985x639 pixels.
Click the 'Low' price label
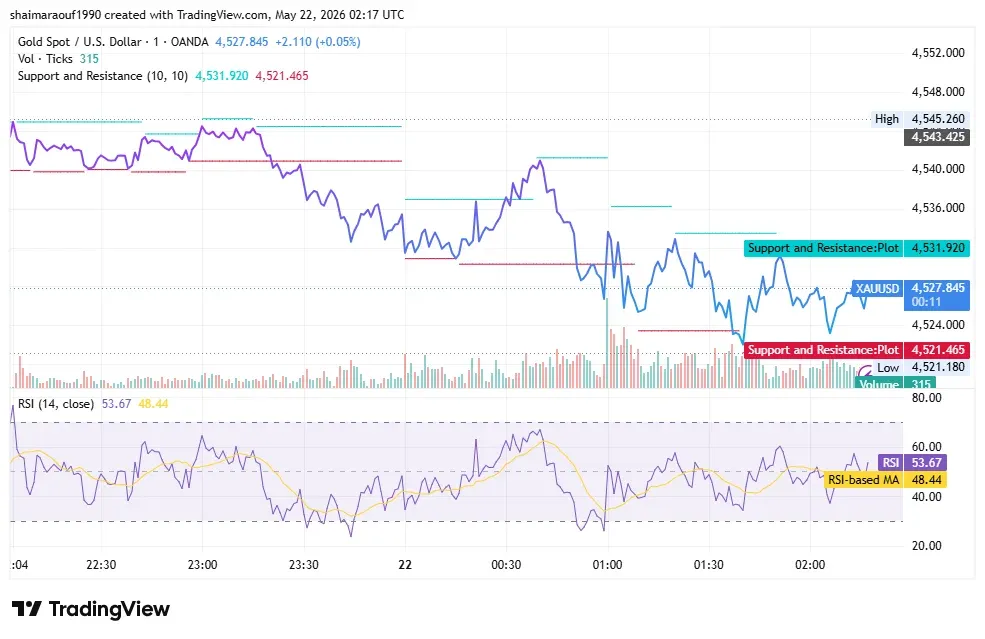[888, 368]
